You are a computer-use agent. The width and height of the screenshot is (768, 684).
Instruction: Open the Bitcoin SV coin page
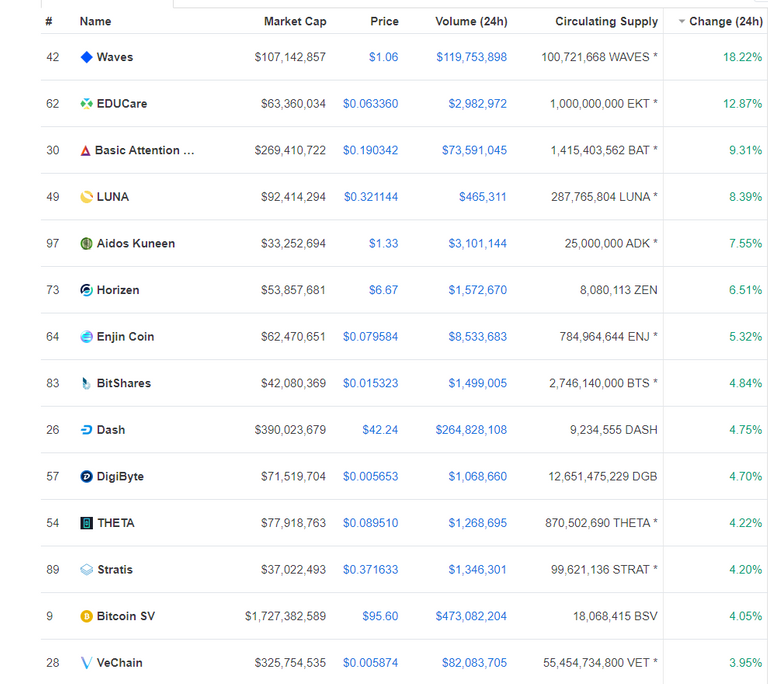pyautogui.click(x=126, y=616)
